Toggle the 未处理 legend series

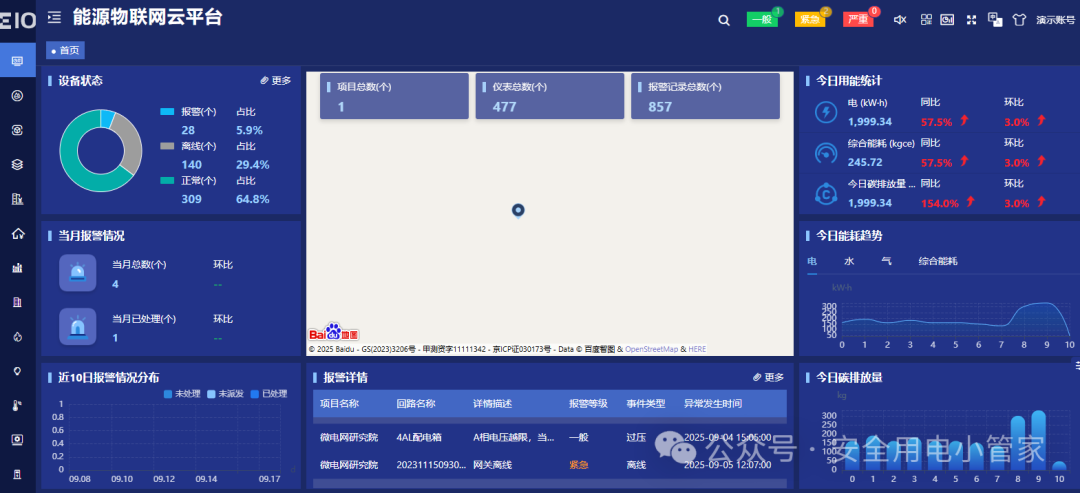click(182, 394)
